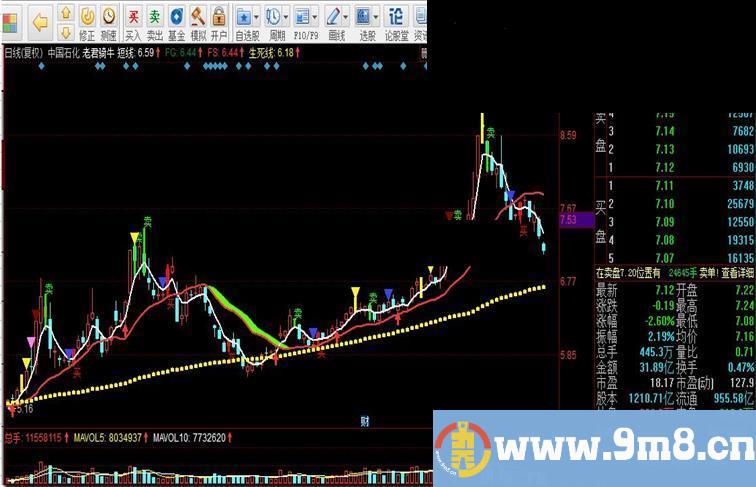Click the yellow back arrow icon

tap(40, 21)
